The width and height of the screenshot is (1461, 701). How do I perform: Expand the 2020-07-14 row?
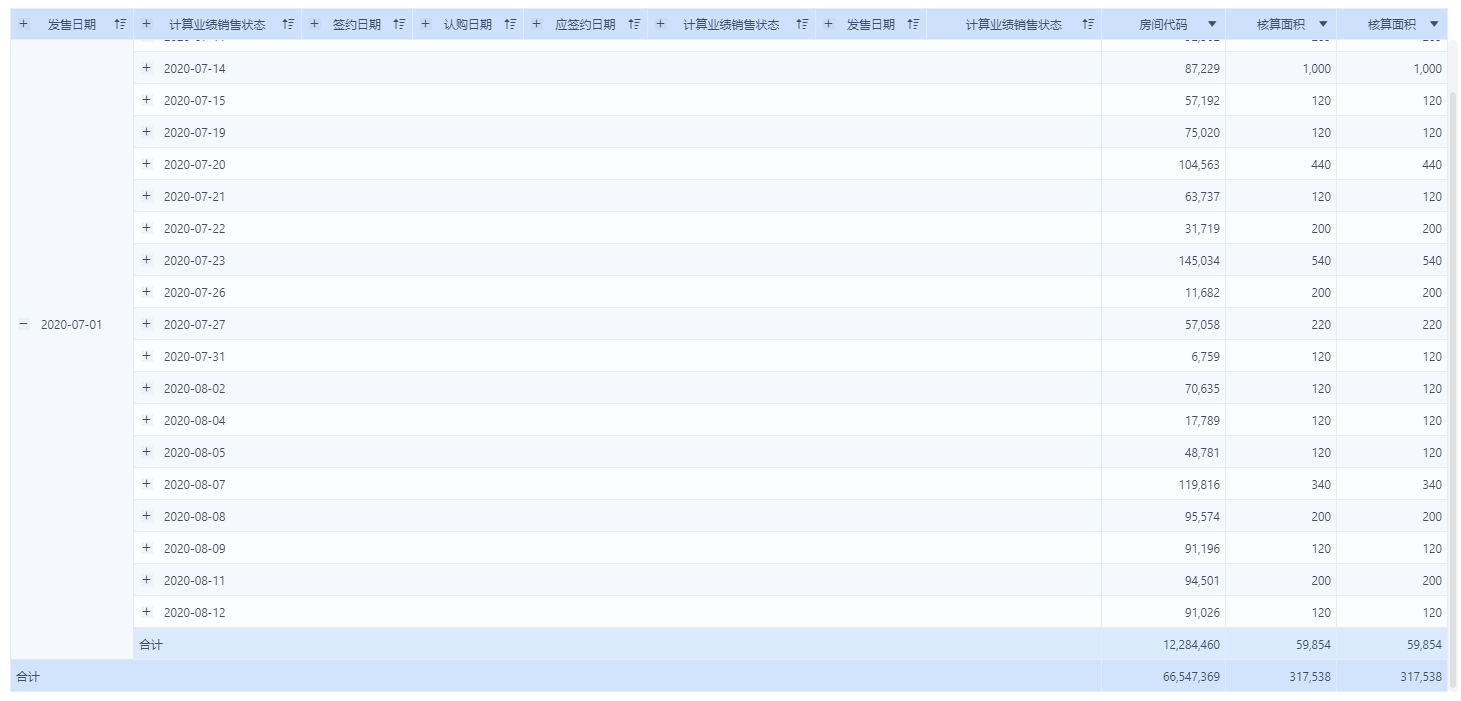(x=146, y=68)
